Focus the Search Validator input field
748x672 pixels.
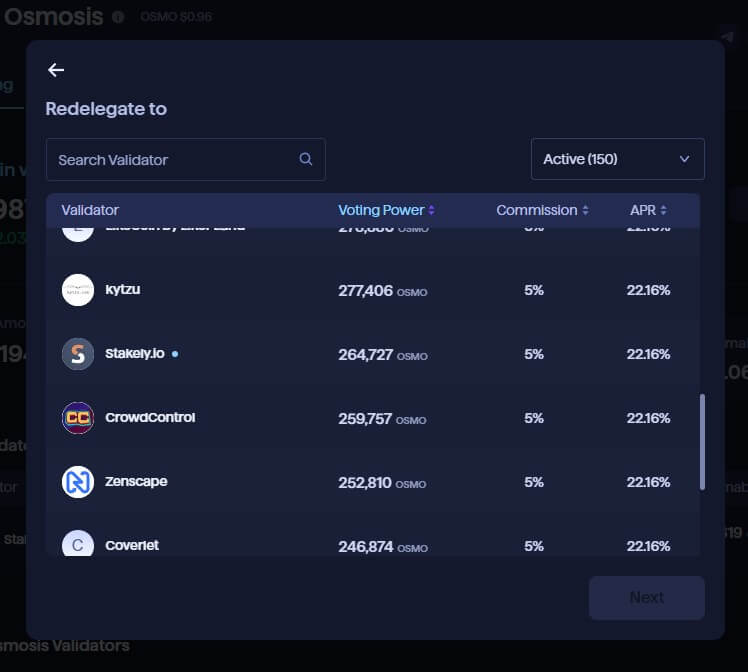coord(186,159)
